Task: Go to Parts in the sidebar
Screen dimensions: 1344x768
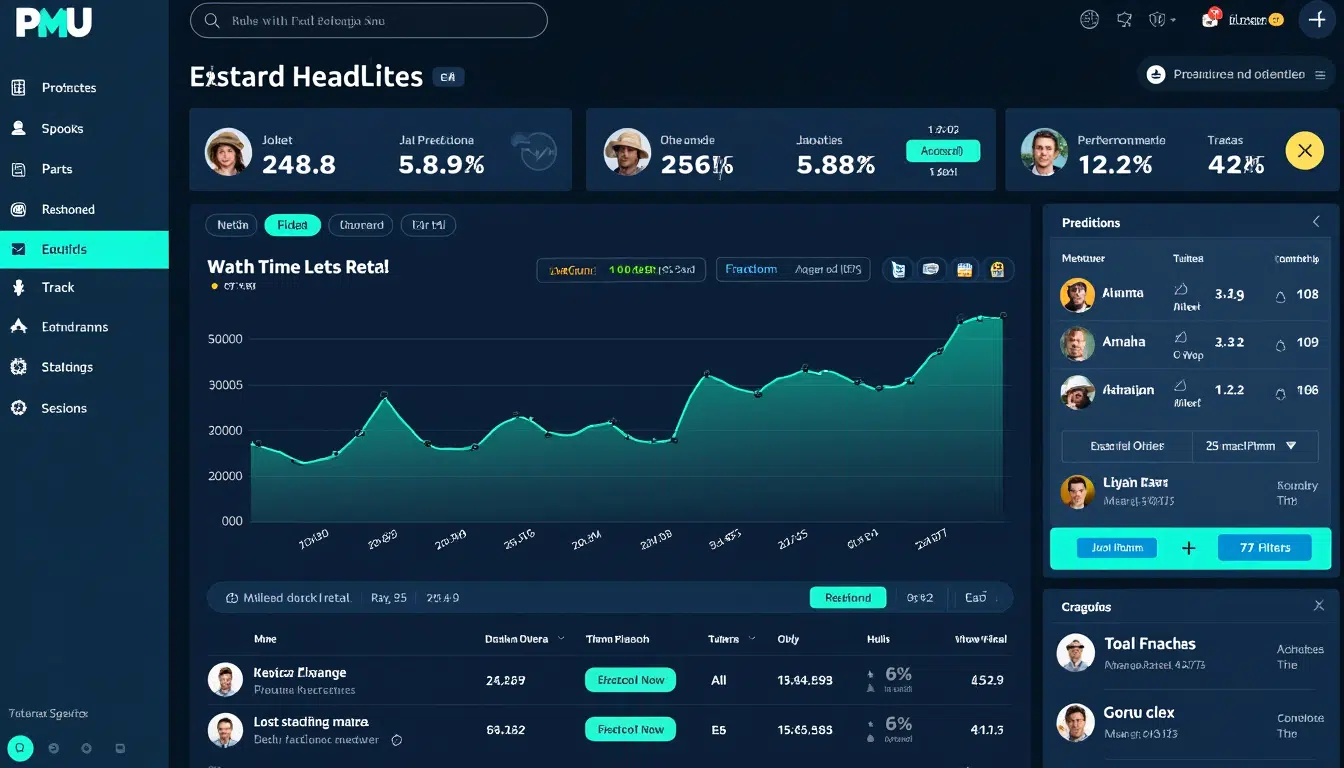Action: click(x=57, y=169)
